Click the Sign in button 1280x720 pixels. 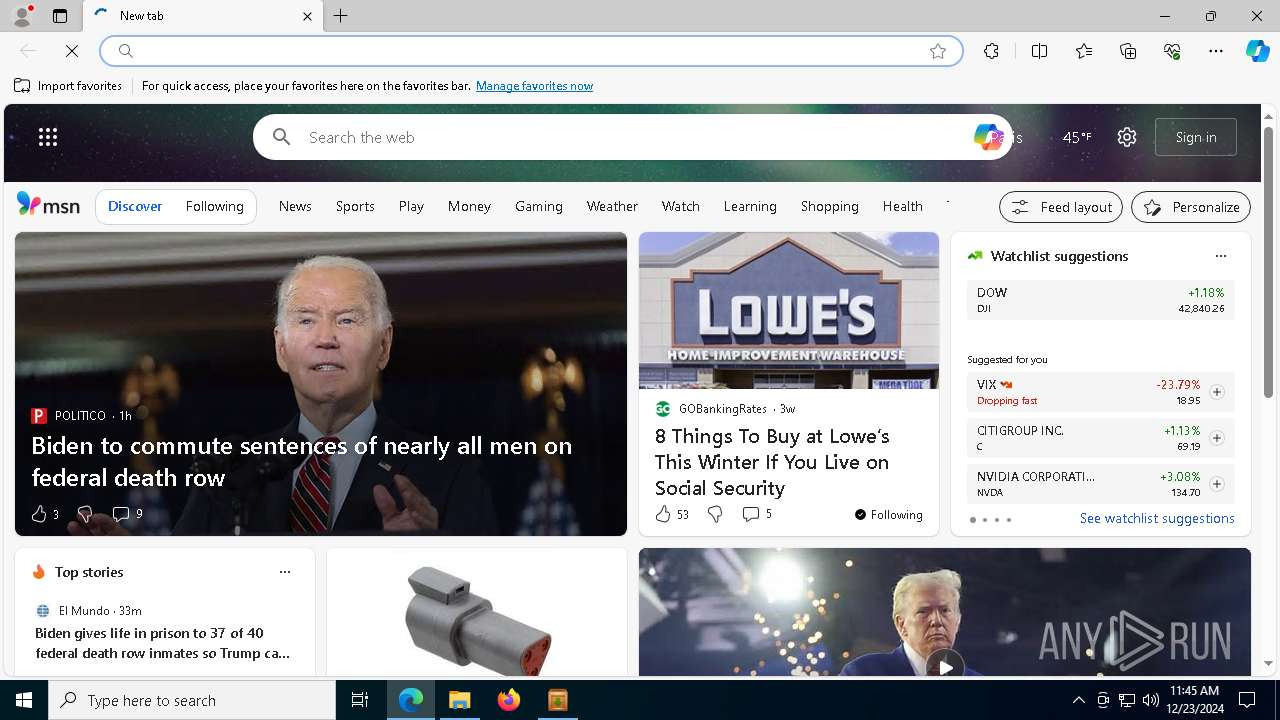1196,137
